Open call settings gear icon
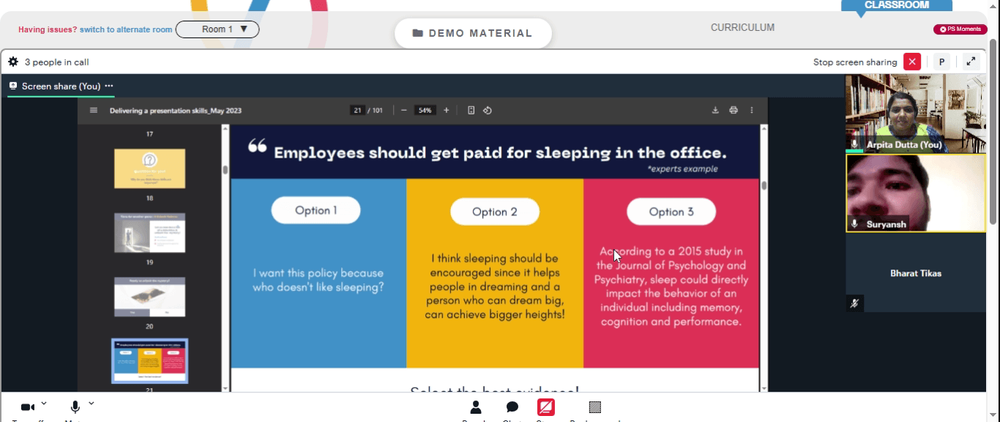The height and width of the screenshot is (422, 1000). click(13, 62)
